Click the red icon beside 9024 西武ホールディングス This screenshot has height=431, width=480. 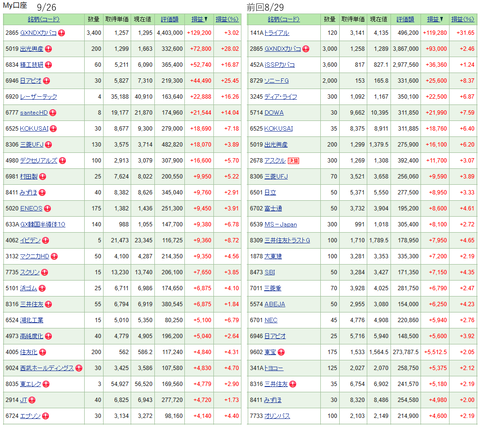click(x=79, y=368)
